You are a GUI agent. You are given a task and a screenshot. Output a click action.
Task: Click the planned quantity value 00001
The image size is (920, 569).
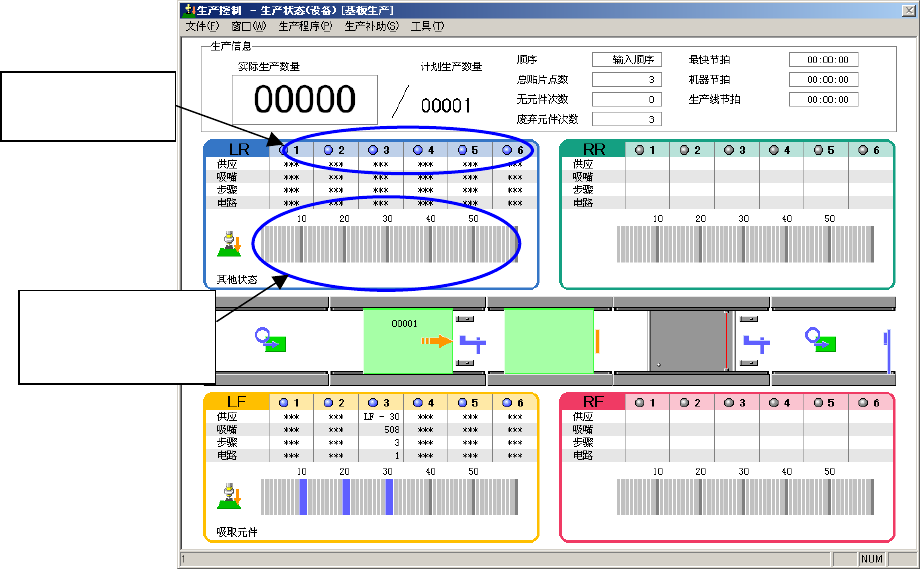pos(446,106)
